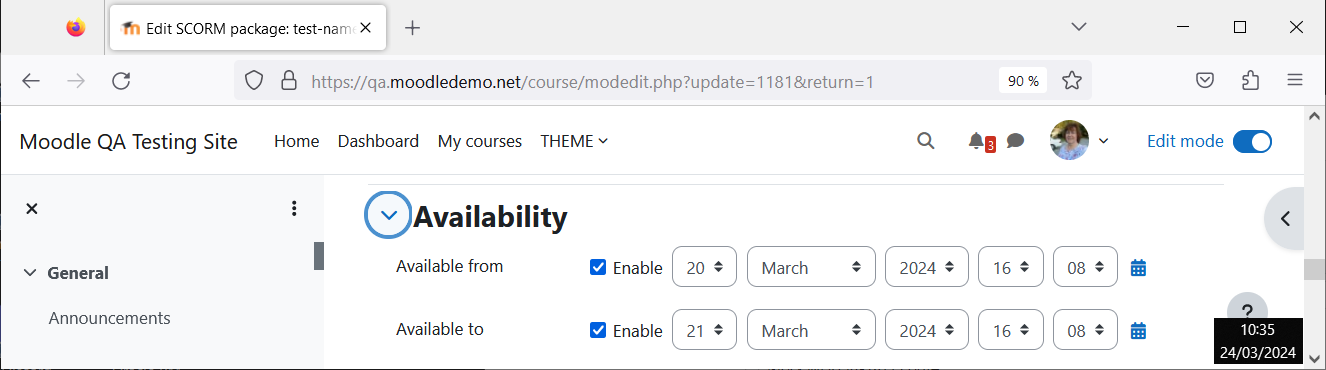
Task: Open the Announcements link in course index
Action: [110, 318]
